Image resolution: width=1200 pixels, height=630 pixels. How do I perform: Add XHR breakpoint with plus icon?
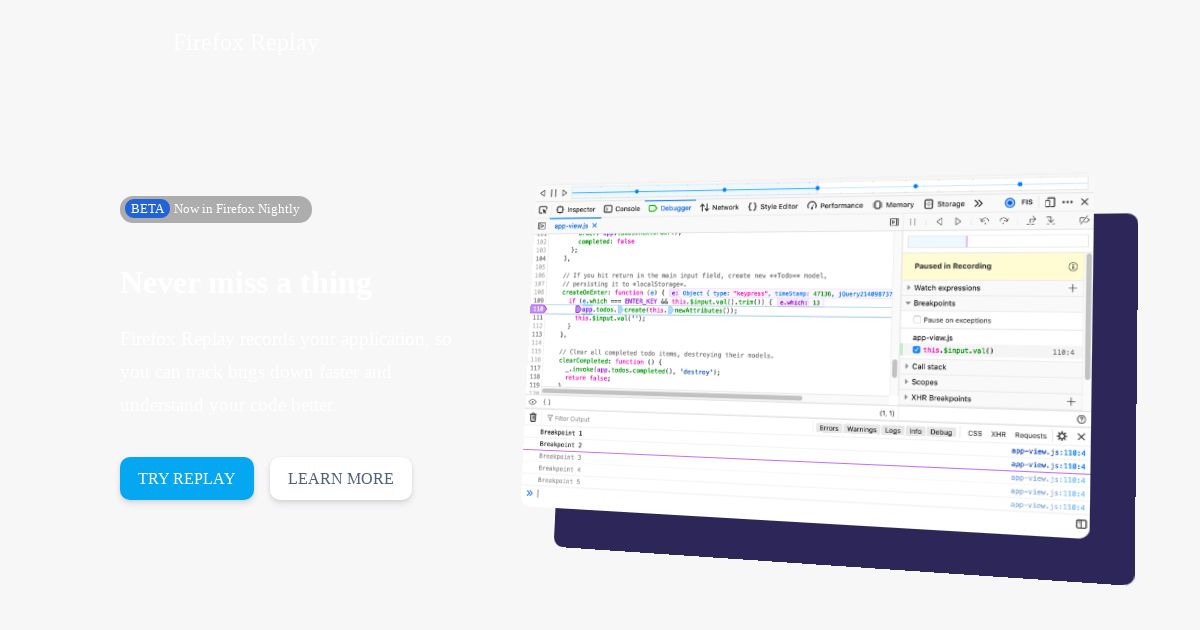click(x=1071, y=402)
